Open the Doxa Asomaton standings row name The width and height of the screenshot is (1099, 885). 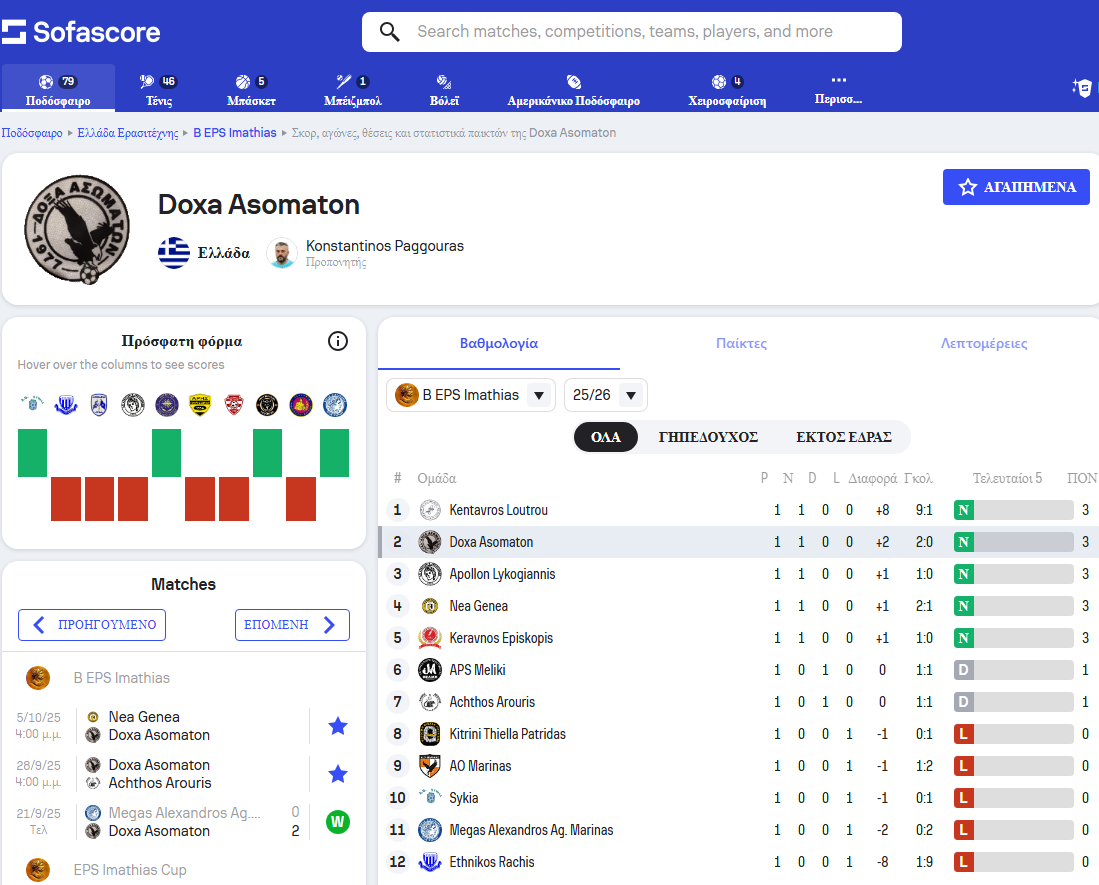coord(491,542)
